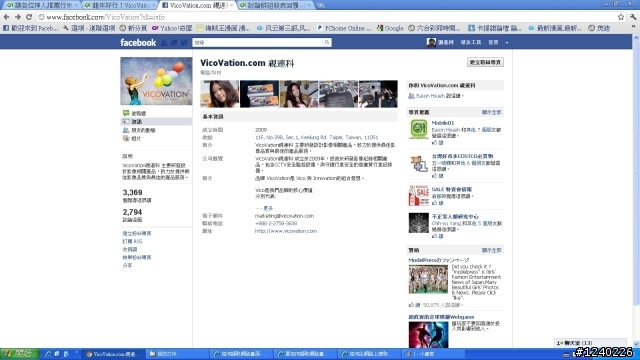640x360 pixels.
Task: Show all sponsored items via 顯示全部
Action: pyautogui.click(x=491, y=250)
